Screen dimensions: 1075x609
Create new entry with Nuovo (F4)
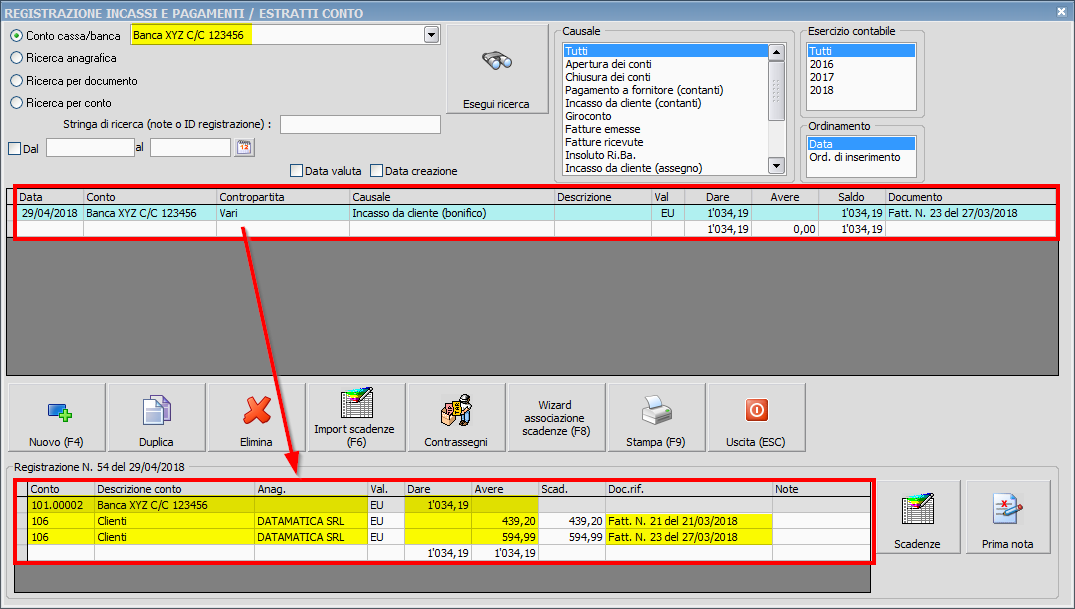click(x=57, y=417)
